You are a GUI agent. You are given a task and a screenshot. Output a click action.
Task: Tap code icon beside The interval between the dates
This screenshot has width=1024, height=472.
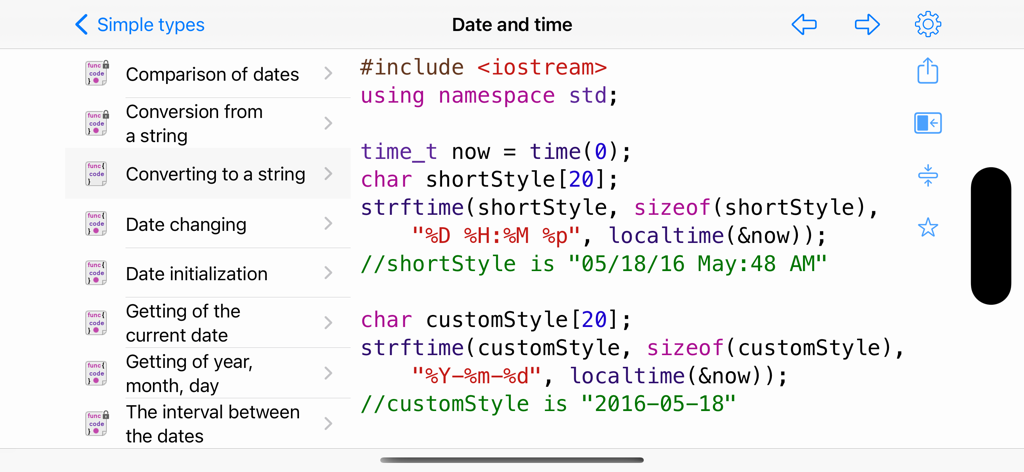(97, 423)
